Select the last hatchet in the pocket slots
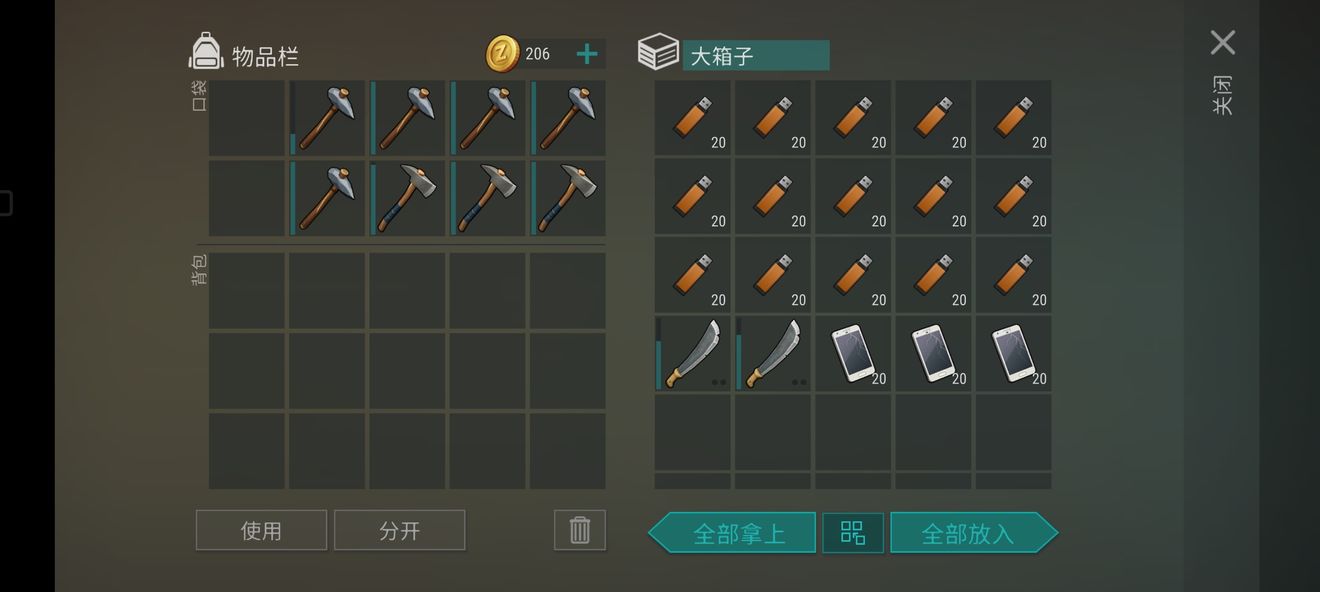 [567, 198]
